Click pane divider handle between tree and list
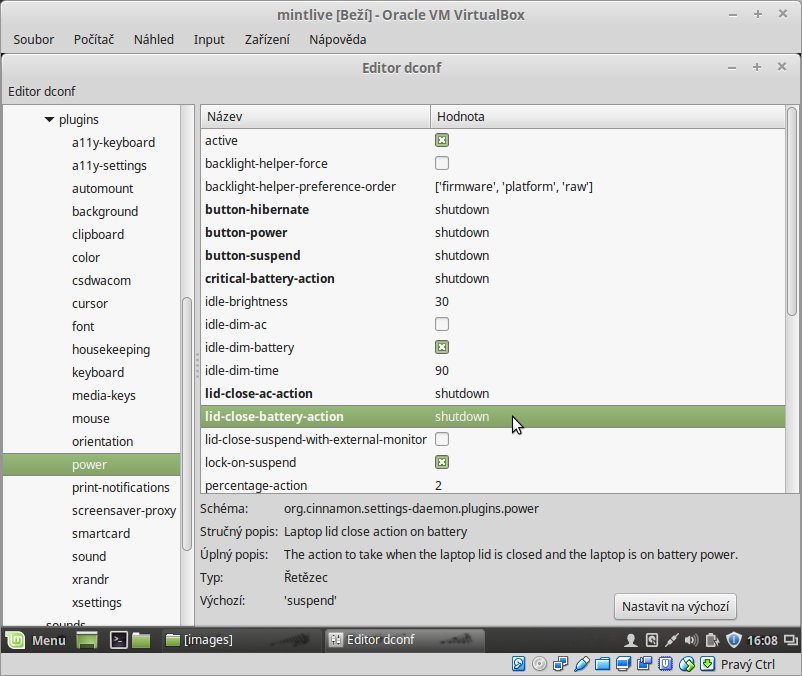 coord(197,365)
